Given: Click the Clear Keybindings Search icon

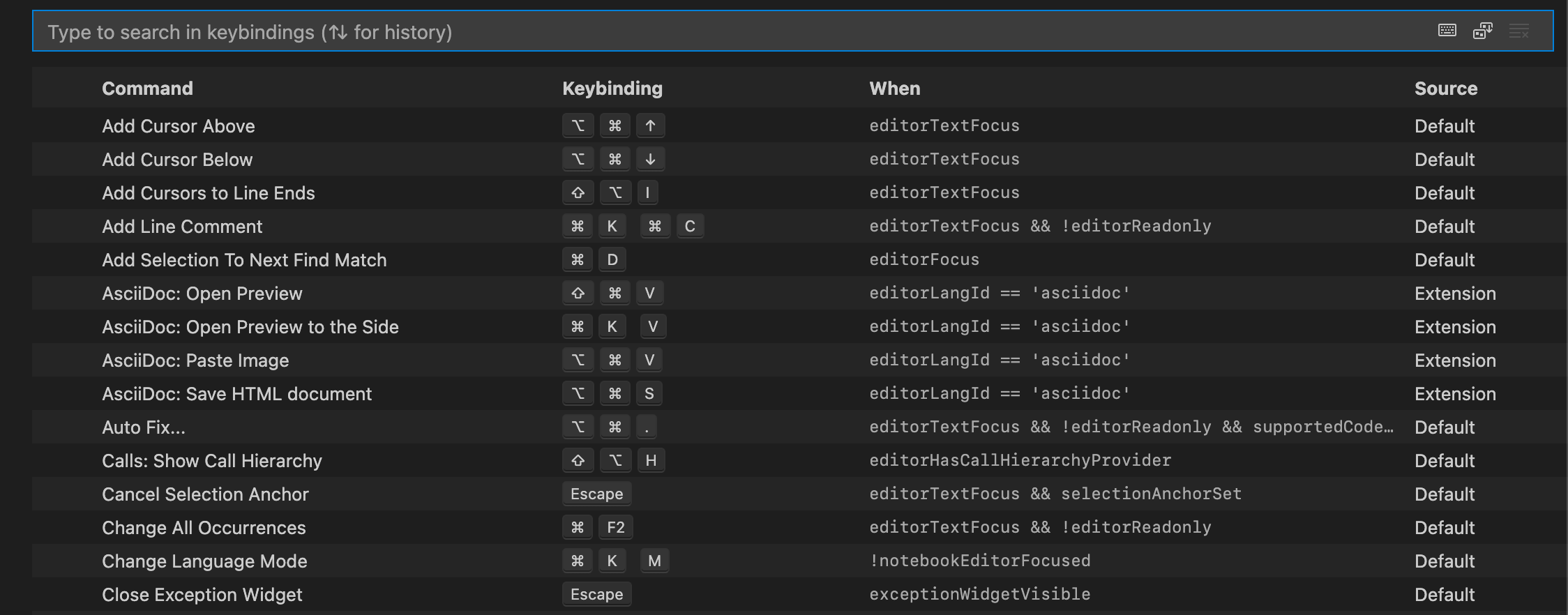Looking at the screenshot, I should 1518,31.
